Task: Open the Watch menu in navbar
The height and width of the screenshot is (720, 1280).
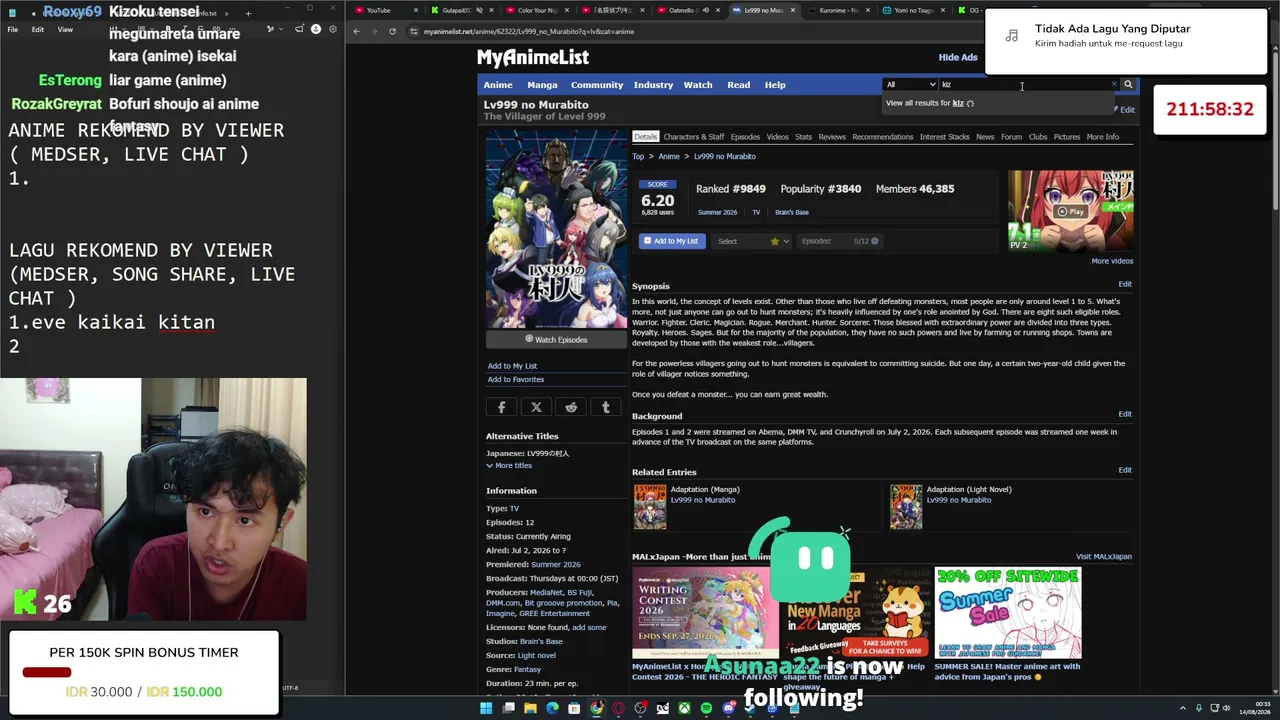Action: pyautogui.click(x=698, y=85)
